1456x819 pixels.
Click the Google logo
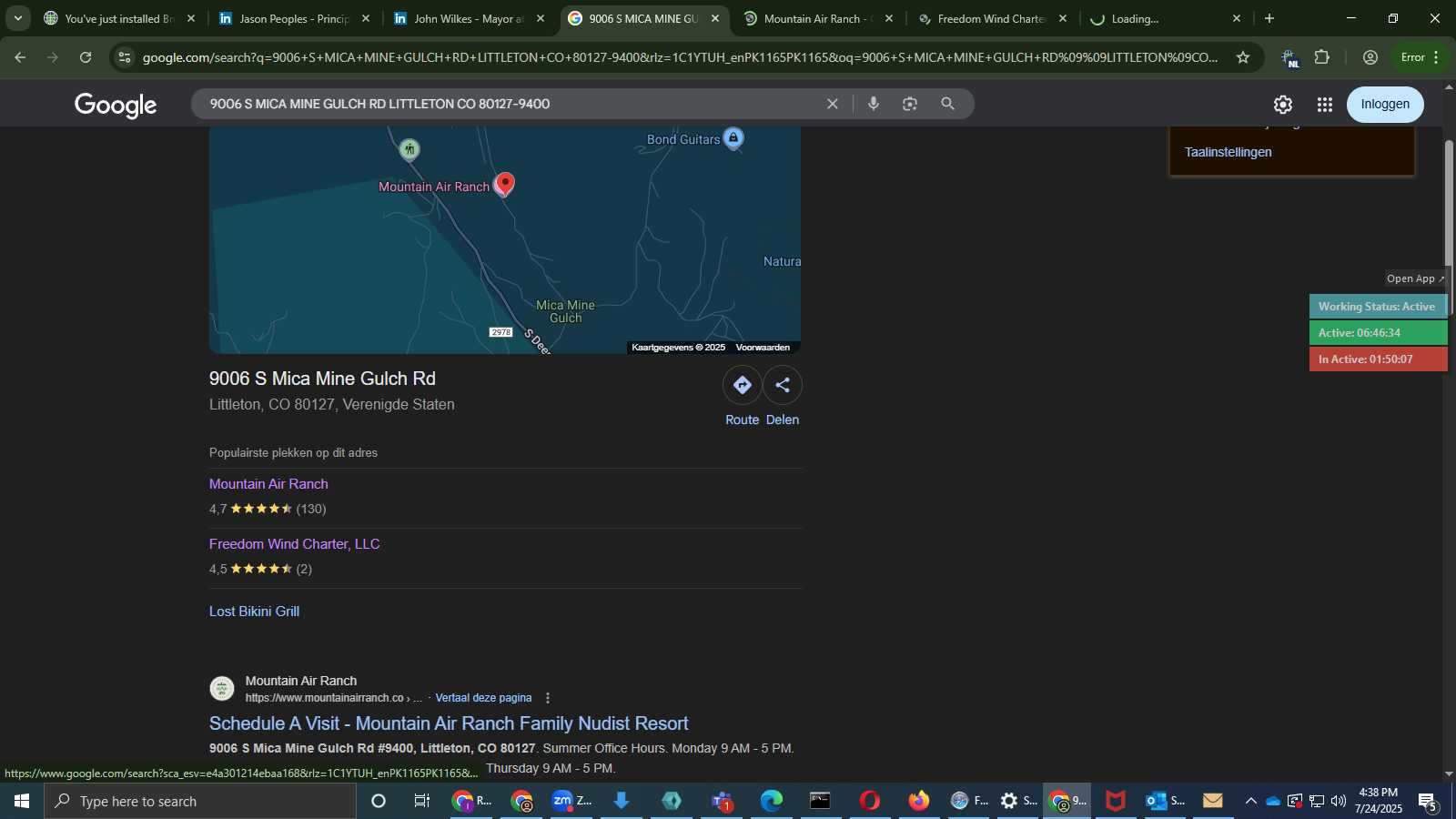pos(116,105)
